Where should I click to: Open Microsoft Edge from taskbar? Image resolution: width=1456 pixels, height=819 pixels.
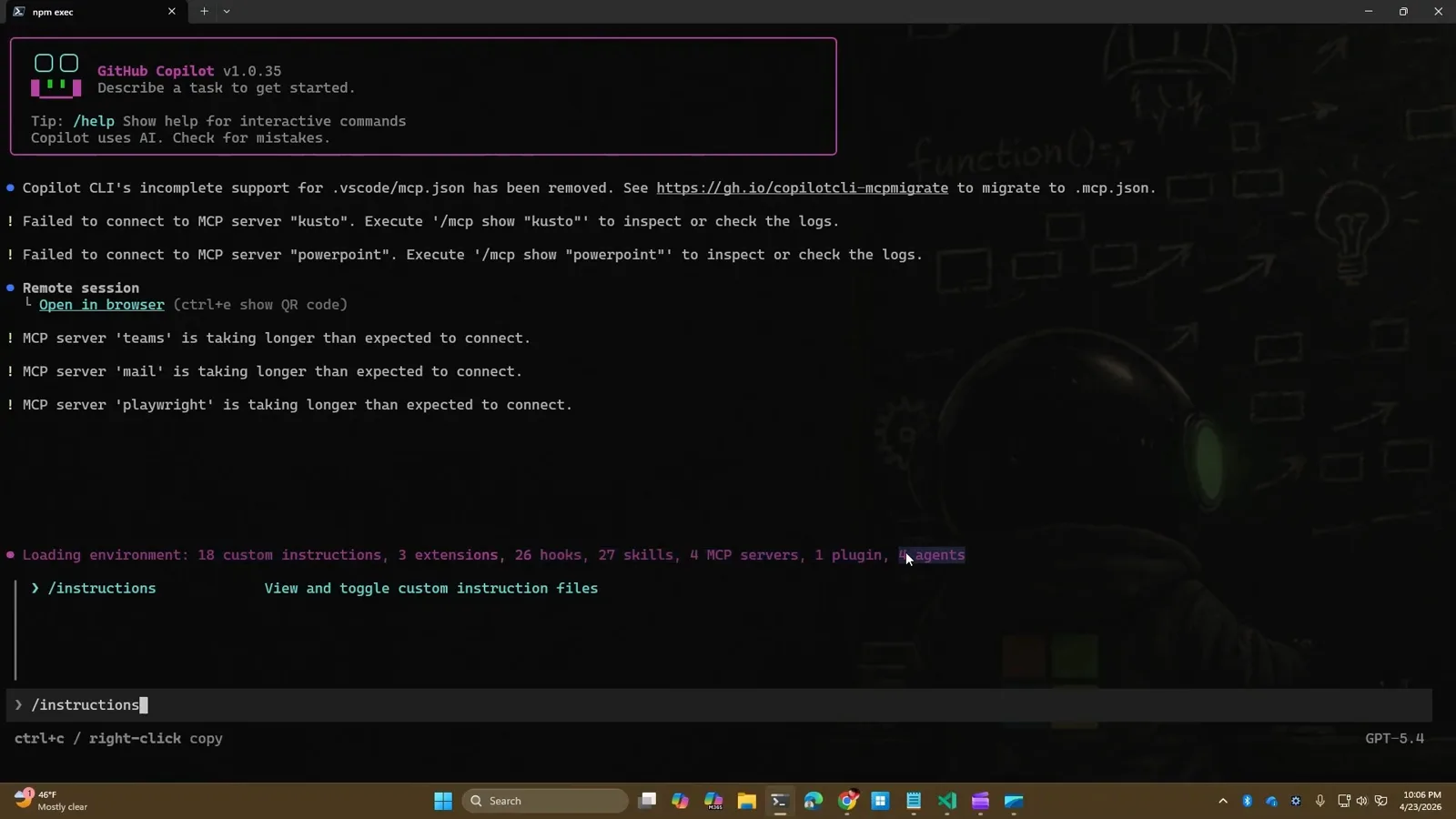click(814, 801)
